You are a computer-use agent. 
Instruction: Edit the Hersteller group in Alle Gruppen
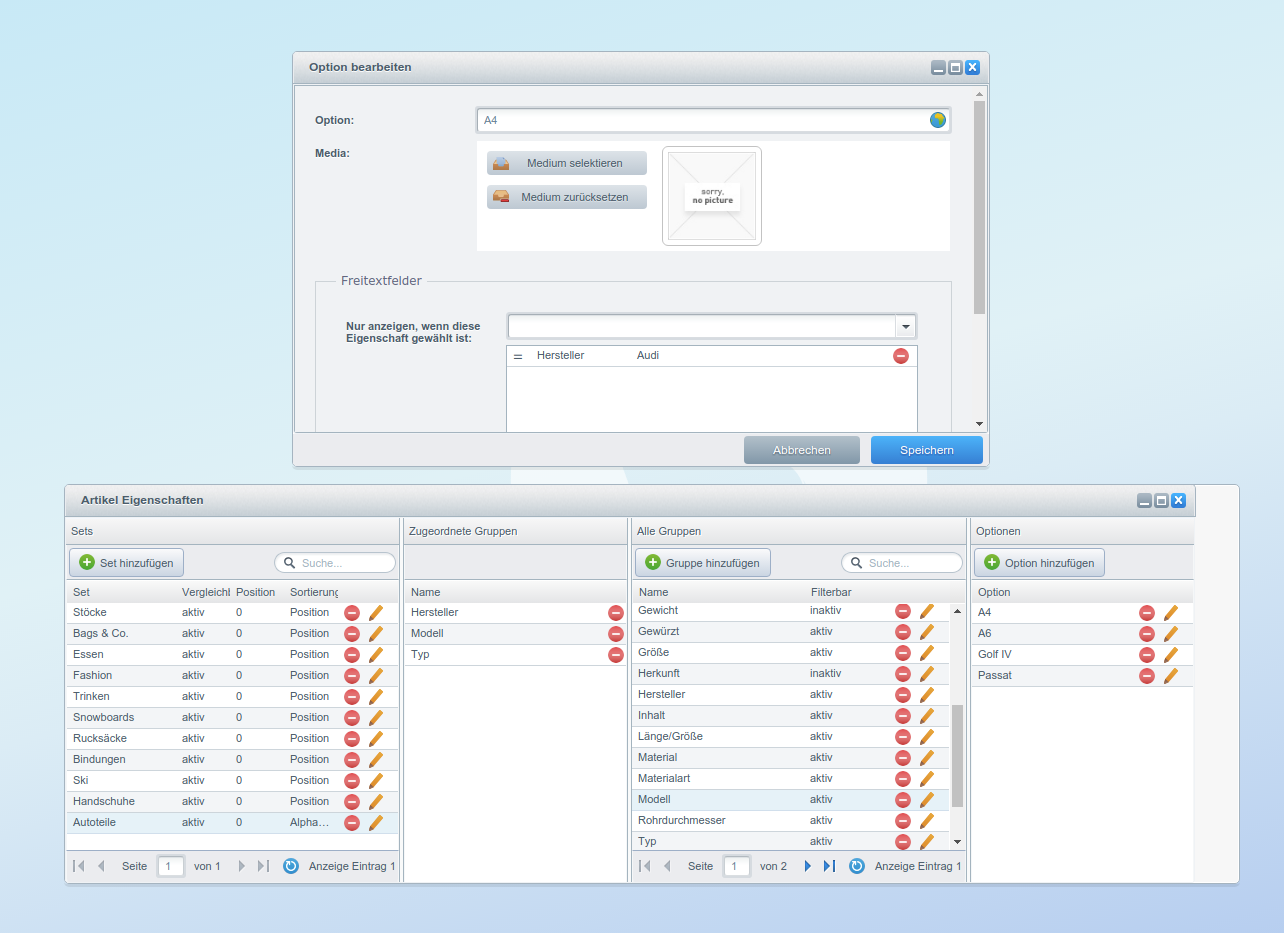[927, 694]
